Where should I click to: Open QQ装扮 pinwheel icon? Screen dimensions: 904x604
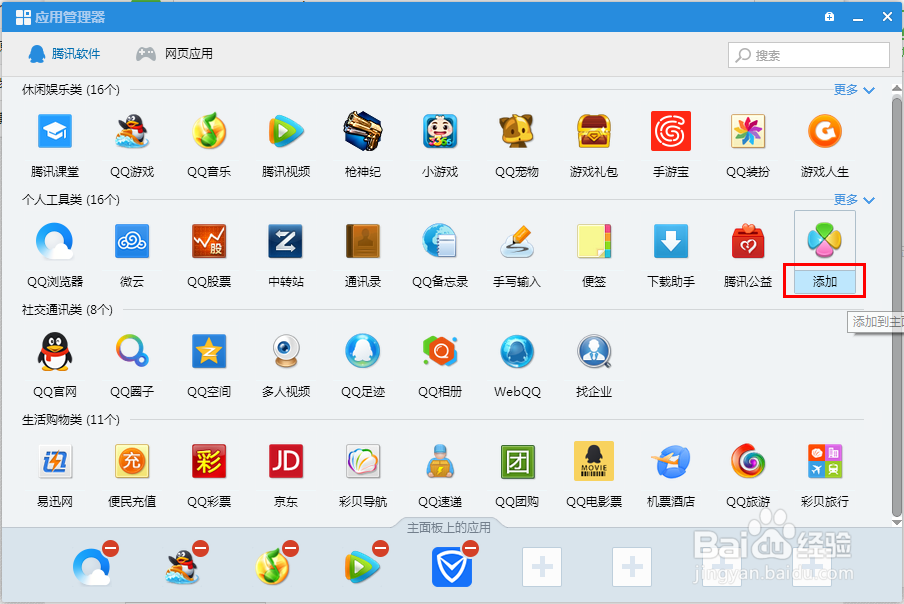pyautogui.click(x=748, y=131)
